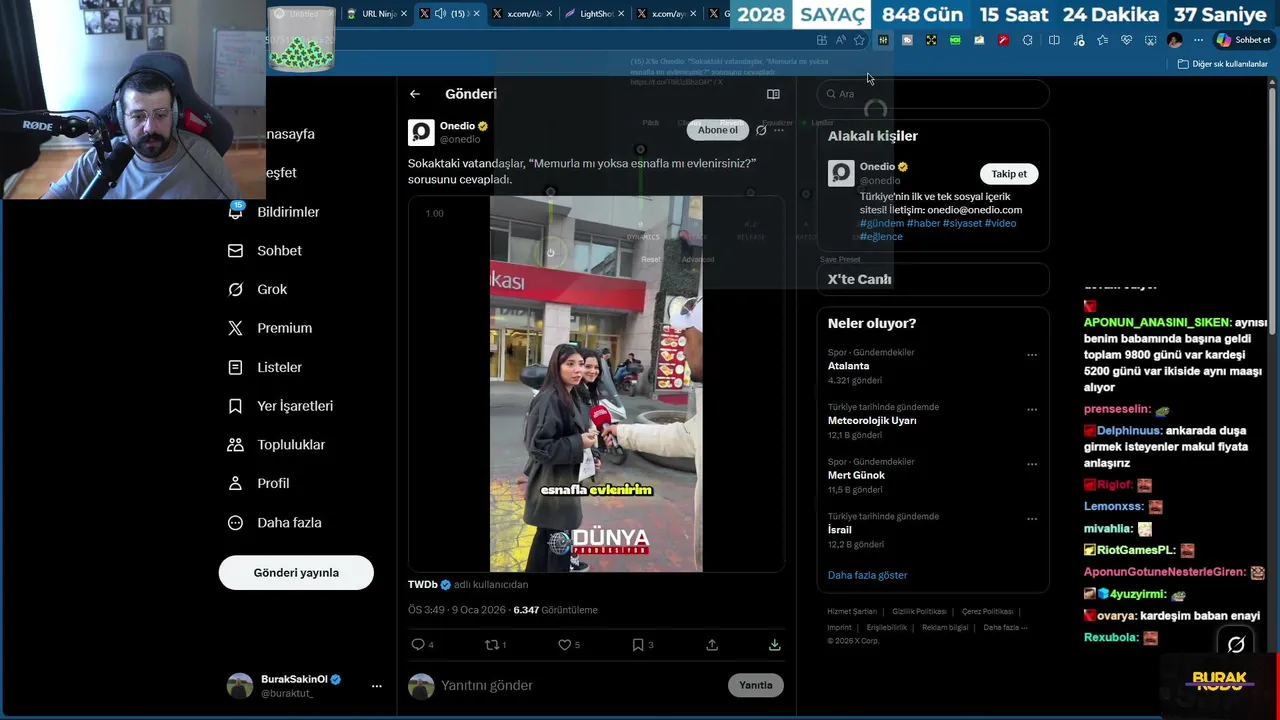Open Atalanta trending topic
This screenshot has height=720, width=1280.
click(848, 366)
